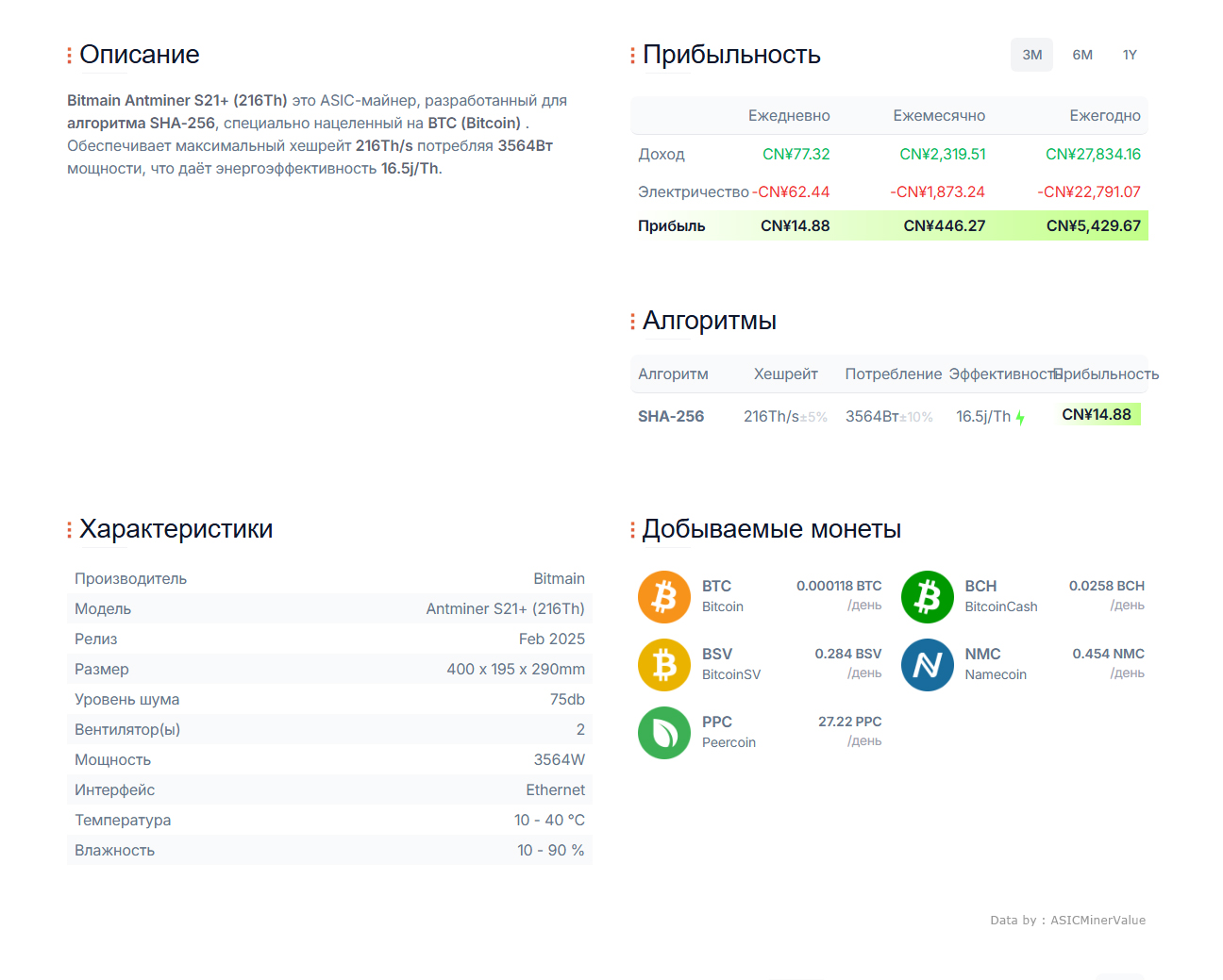The width and height of the screenshot is (1223, 980).
Task: Click the monthly profit CN¥446.27
Action: 945,225
